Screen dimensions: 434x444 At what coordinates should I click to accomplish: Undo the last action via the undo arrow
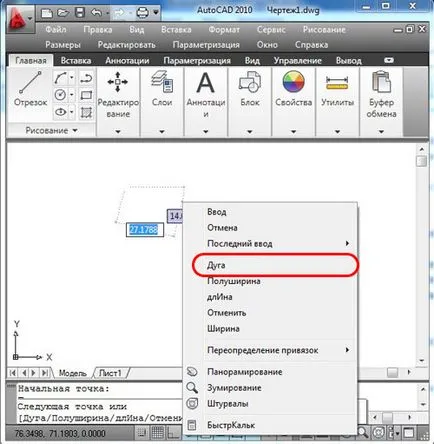click(x=97, y=13)
